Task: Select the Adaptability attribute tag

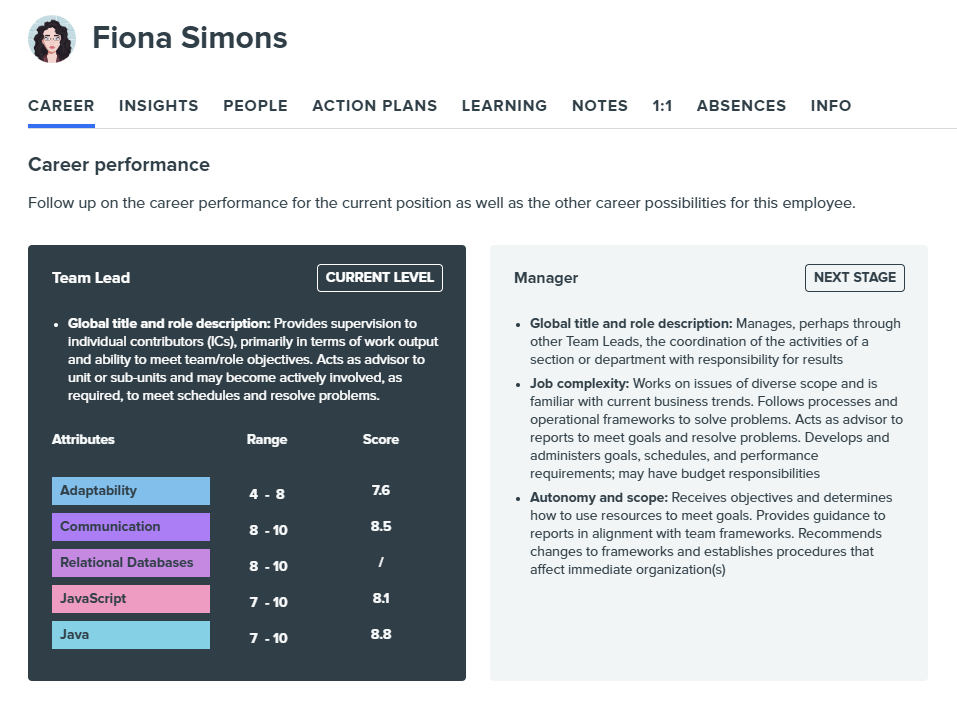Action: click(130, 490)
